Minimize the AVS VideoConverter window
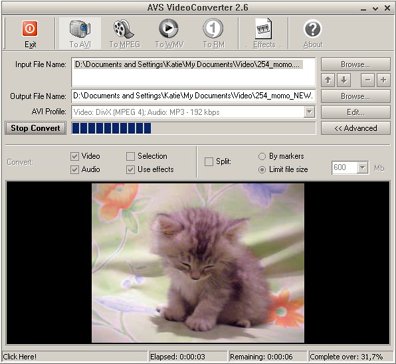Viewport: 396px width, 364px height. [x=364, y=8]
